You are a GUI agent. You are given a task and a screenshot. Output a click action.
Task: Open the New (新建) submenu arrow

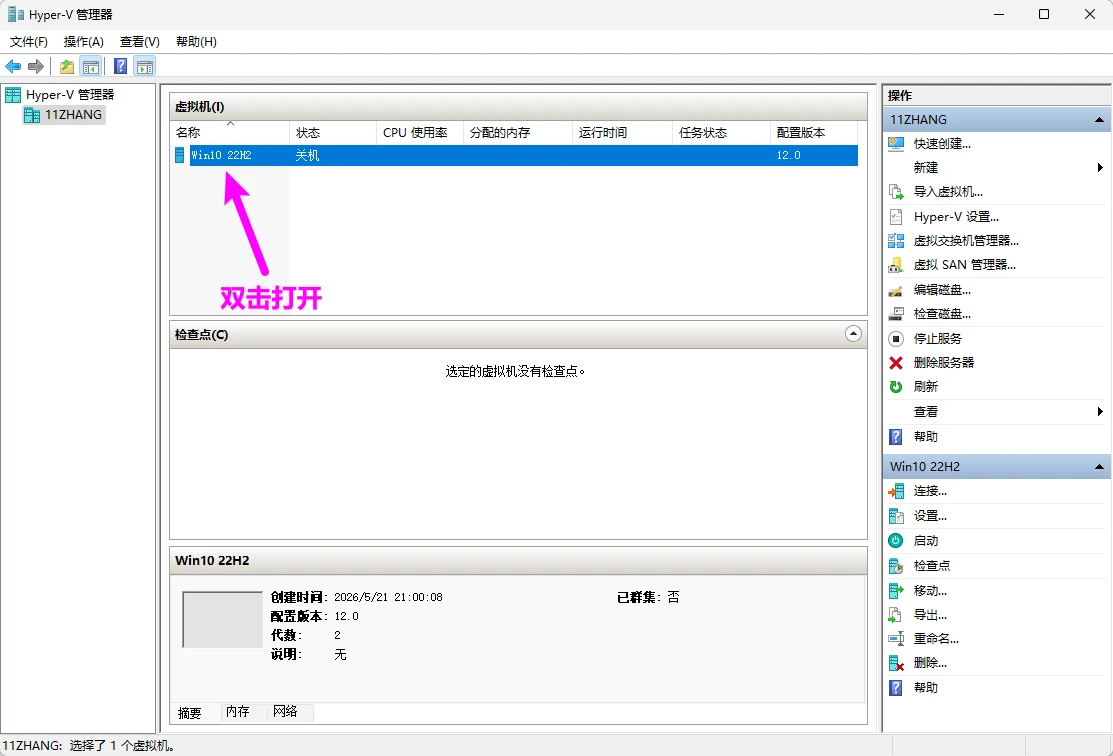(1100, 168)
